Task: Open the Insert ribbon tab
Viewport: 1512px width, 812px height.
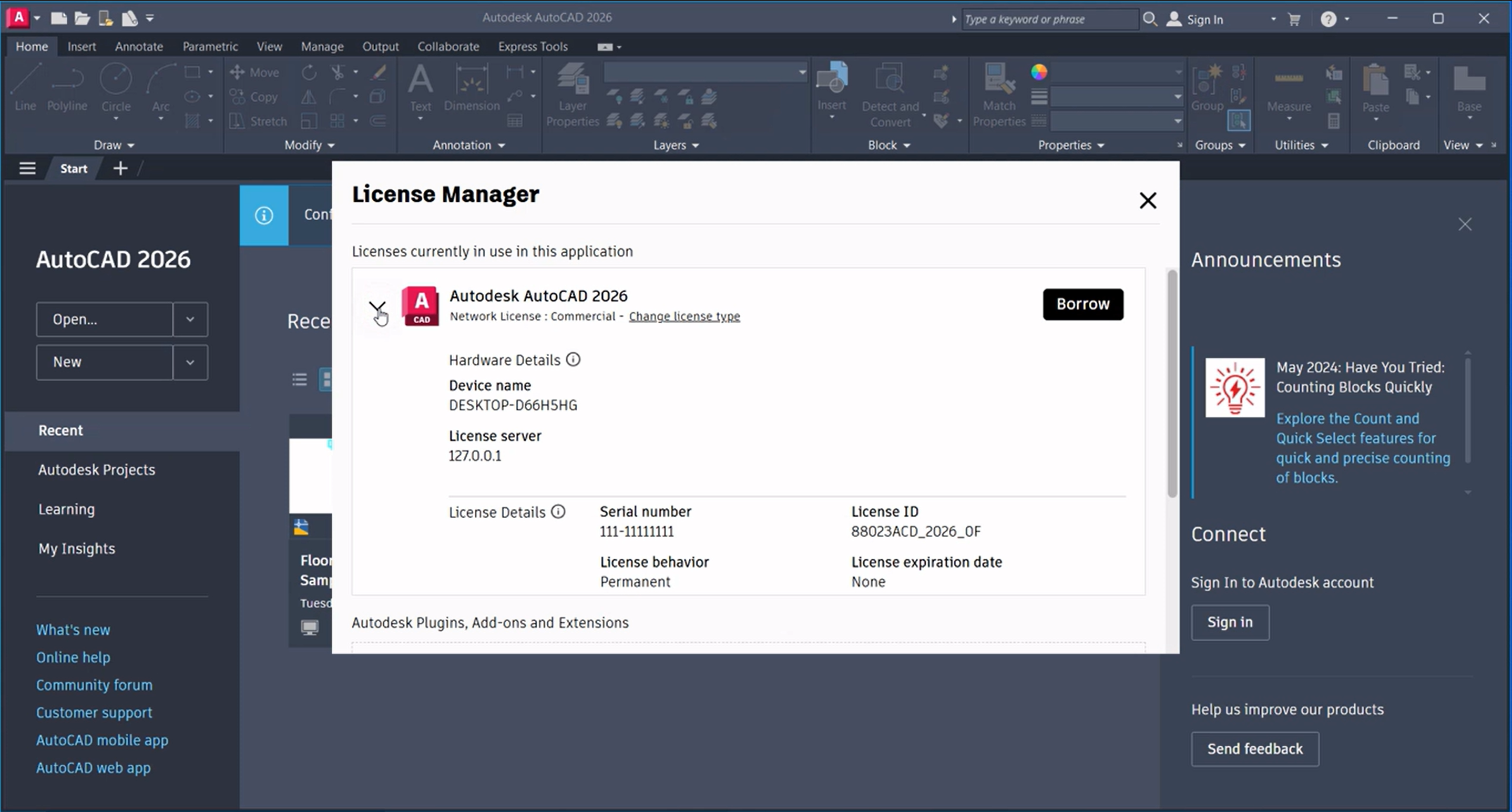Action: pos(81,46)
